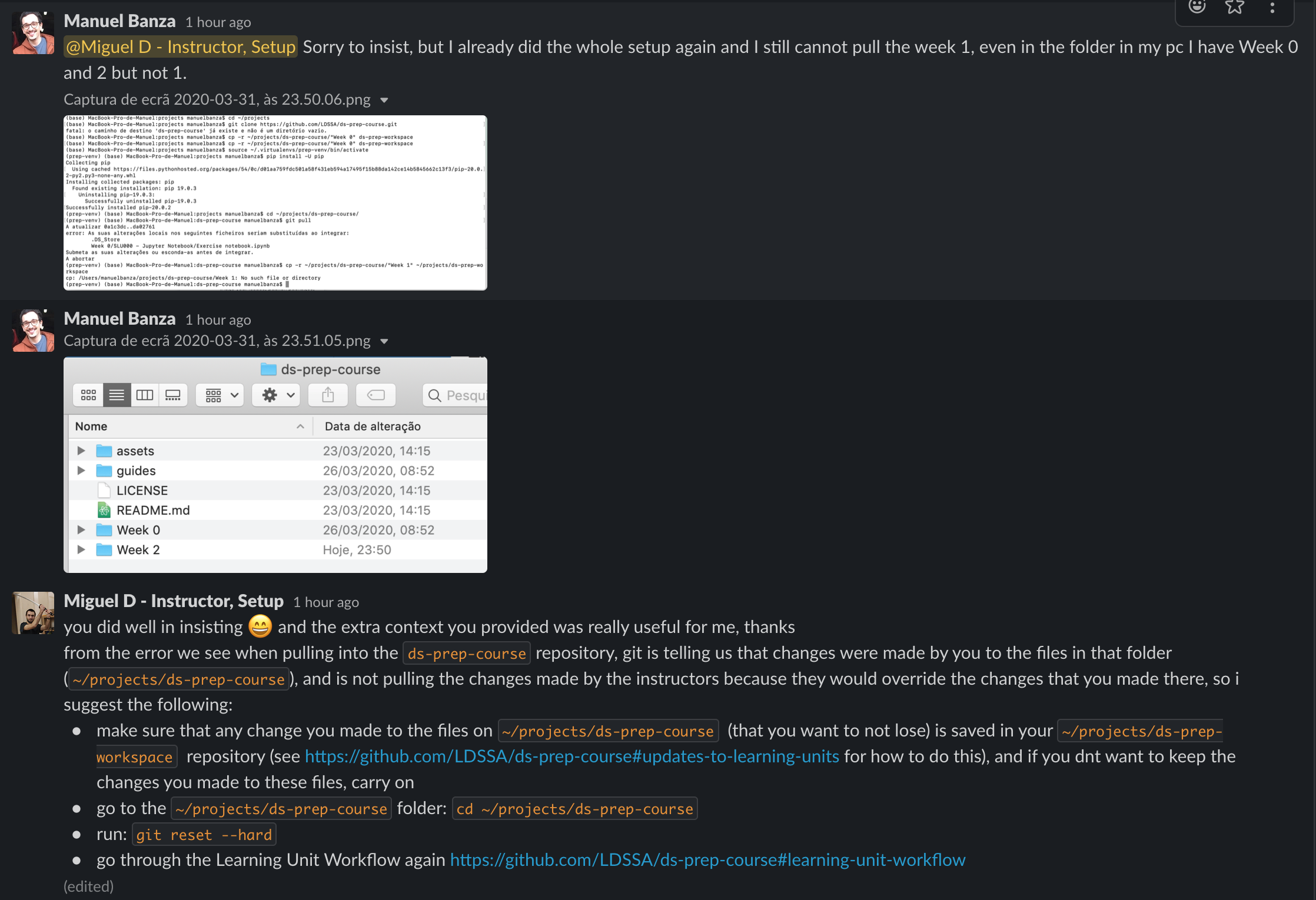The image size is (1316, 900).
Task: Open Miguel D's profile avatar
Action: 33,613
